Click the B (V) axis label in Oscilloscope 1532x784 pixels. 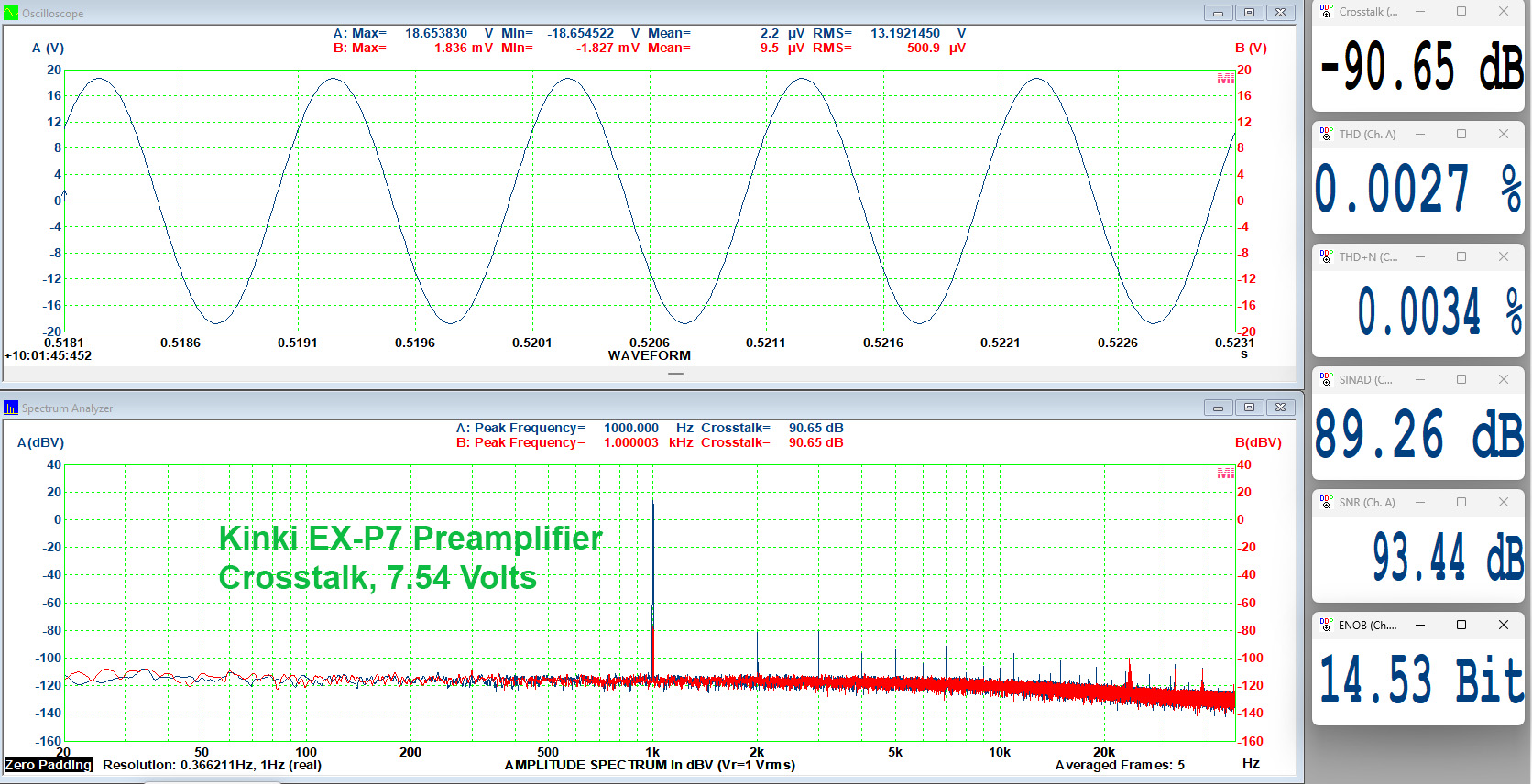tap(1251, 48)
